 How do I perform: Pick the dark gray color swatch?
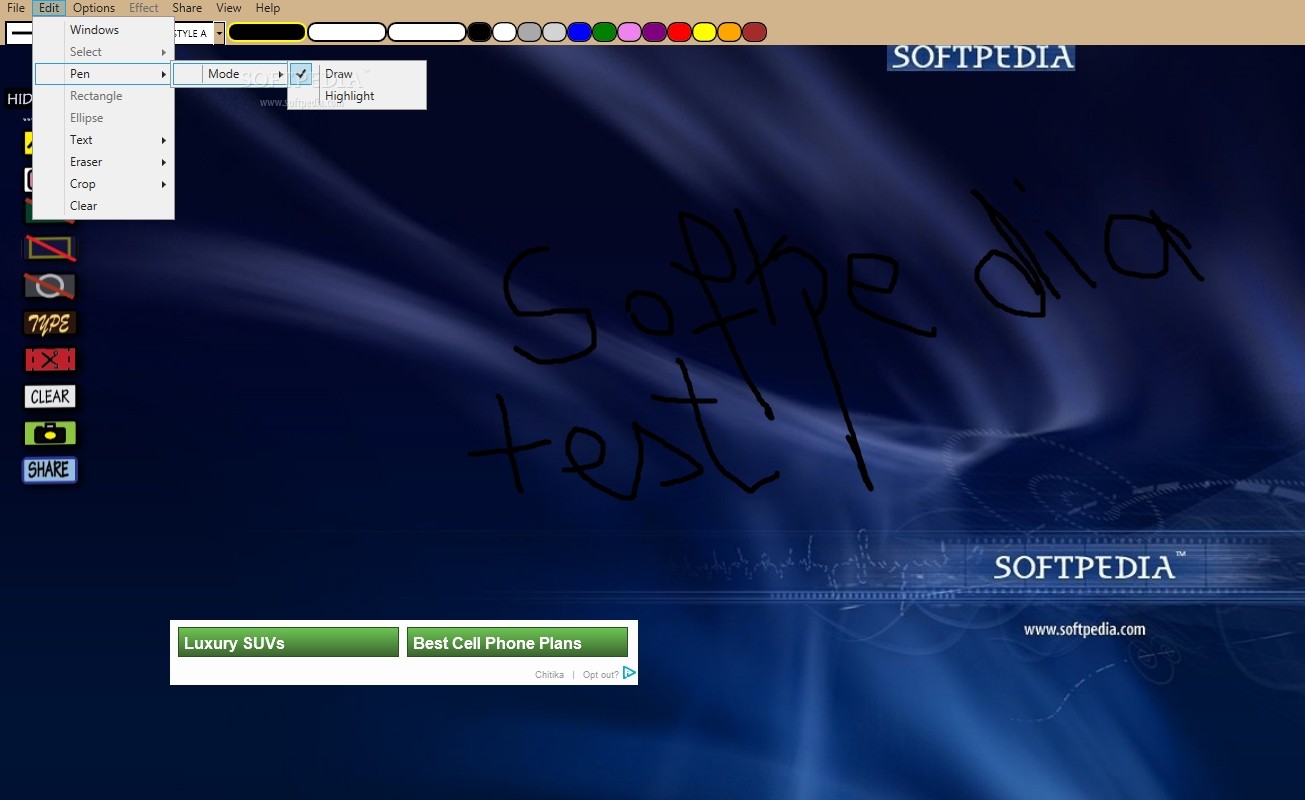[530, 32]
